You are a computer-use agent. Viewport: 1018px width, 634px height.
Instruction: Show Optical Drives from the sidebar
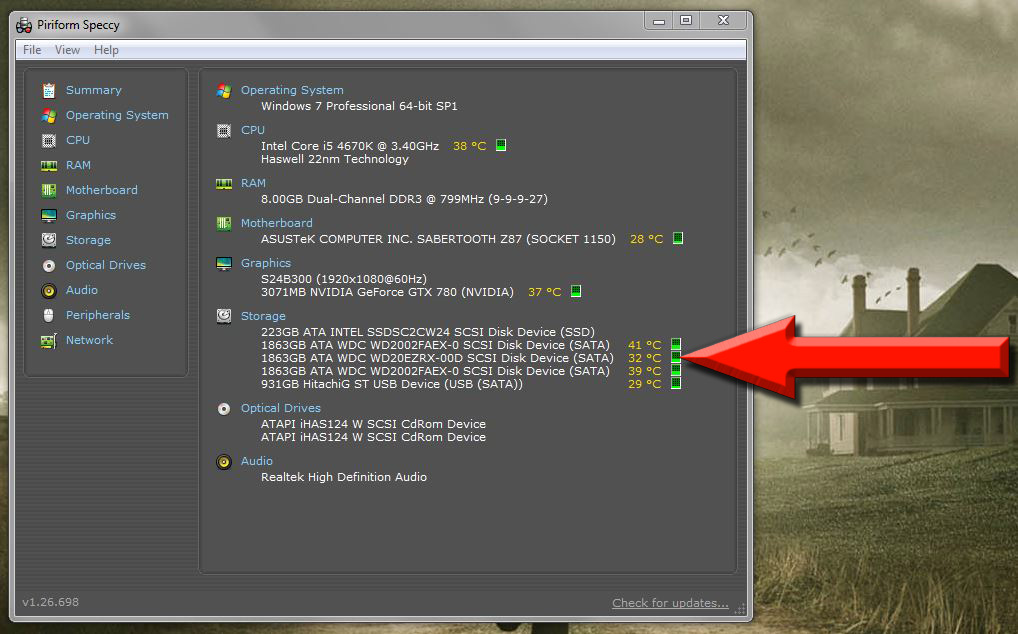coord(106,265)
